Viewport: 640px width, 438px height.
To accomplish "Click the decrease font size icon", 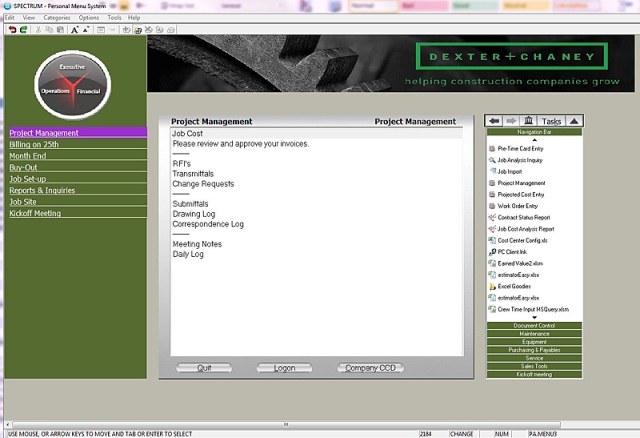I will click(x=86, y=29).
